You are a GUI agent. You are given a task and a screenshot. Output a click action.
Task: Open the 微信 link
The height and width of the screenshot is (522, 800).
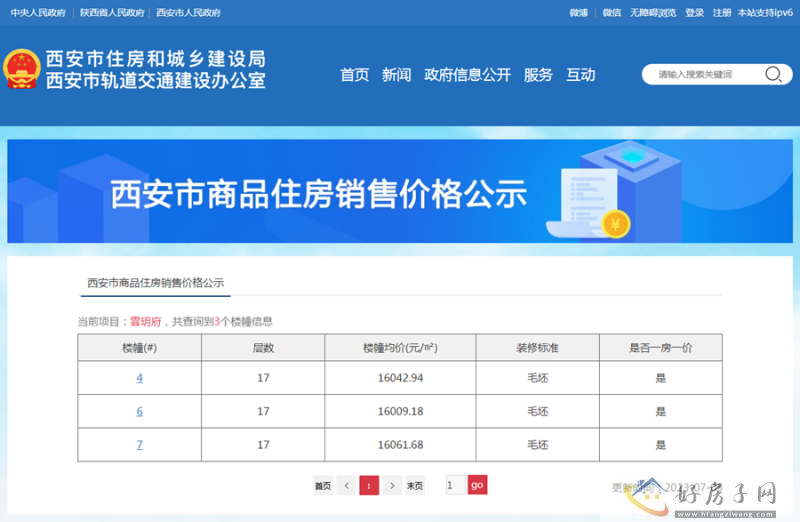(x=612, y=13)
